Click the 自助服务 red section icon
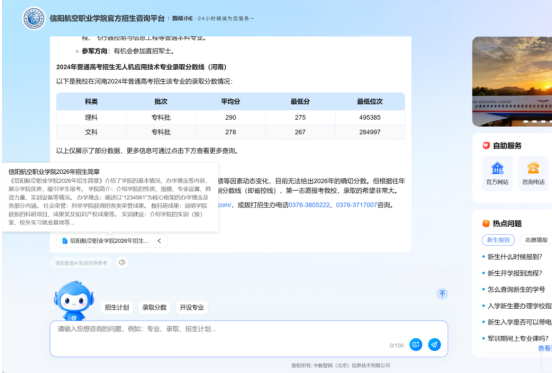552x373 pixels. 486,146
